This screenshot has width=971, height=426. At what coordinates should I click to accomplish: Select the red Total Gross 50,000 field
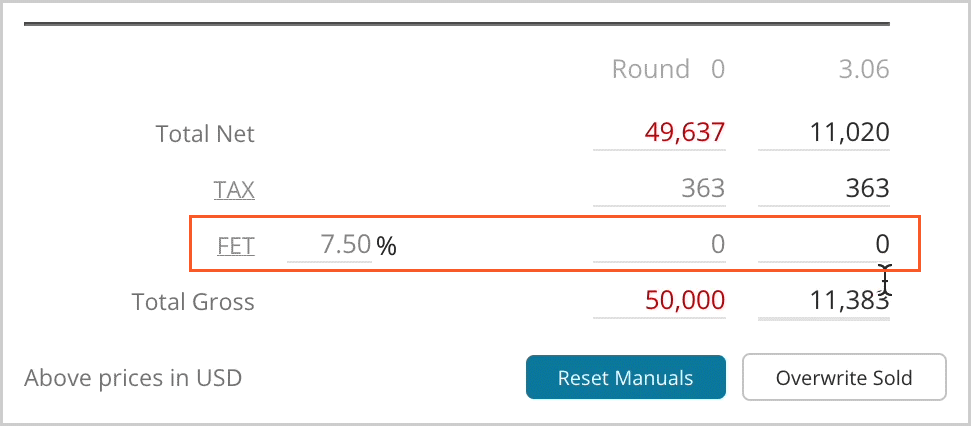[x=659, y=301]
